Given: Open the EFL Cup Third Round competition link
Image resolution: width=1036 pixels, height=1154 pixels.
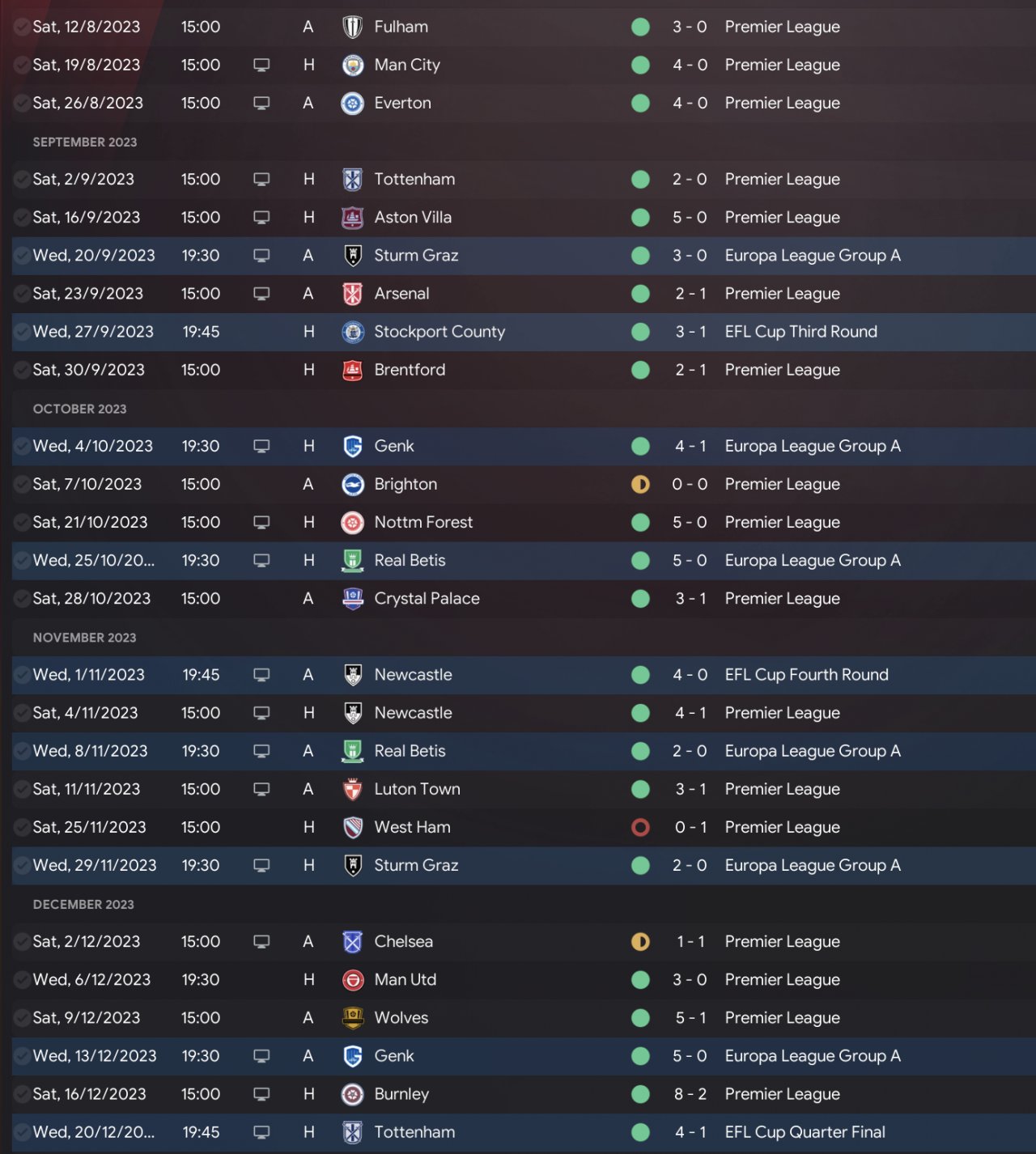Looking at the screenshot, I should coord(800,332).
